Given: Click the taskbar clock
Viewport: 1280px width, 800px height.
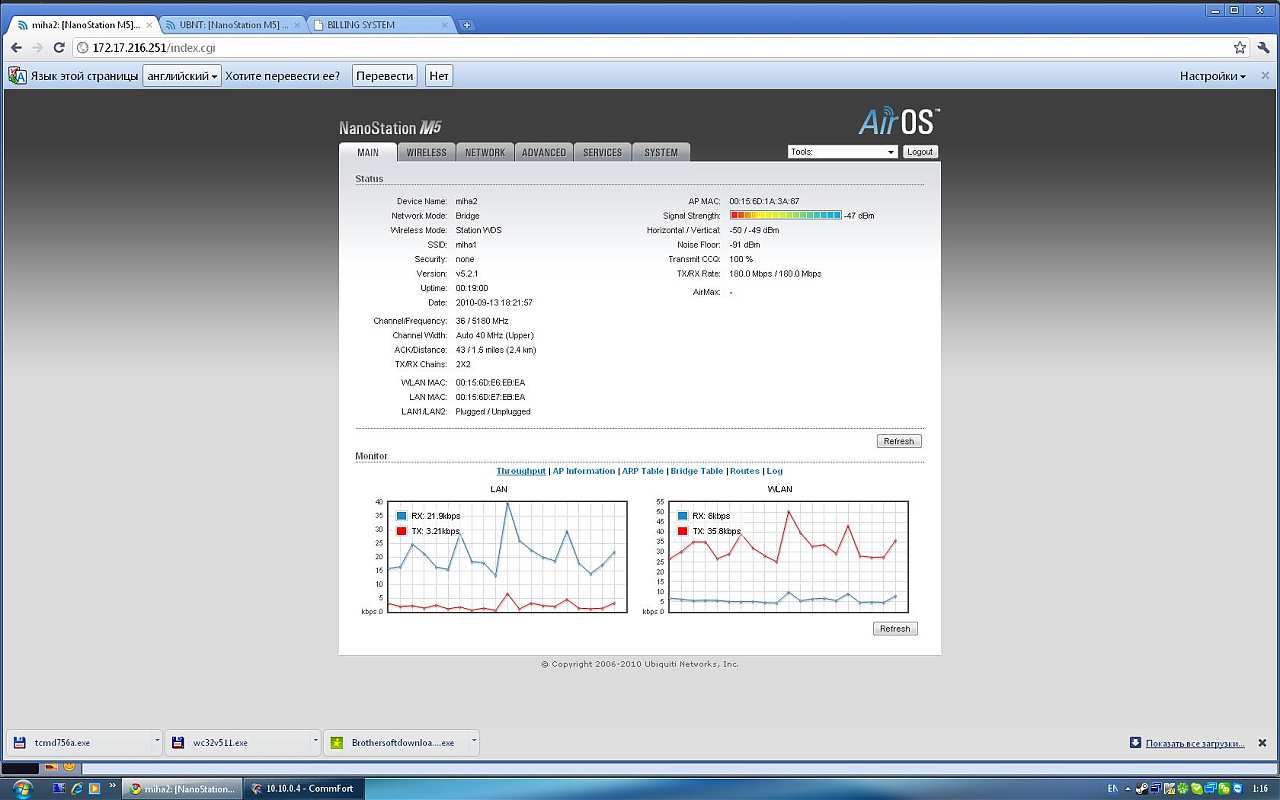Looking at the screenshot, I should tap(1260, 789).
